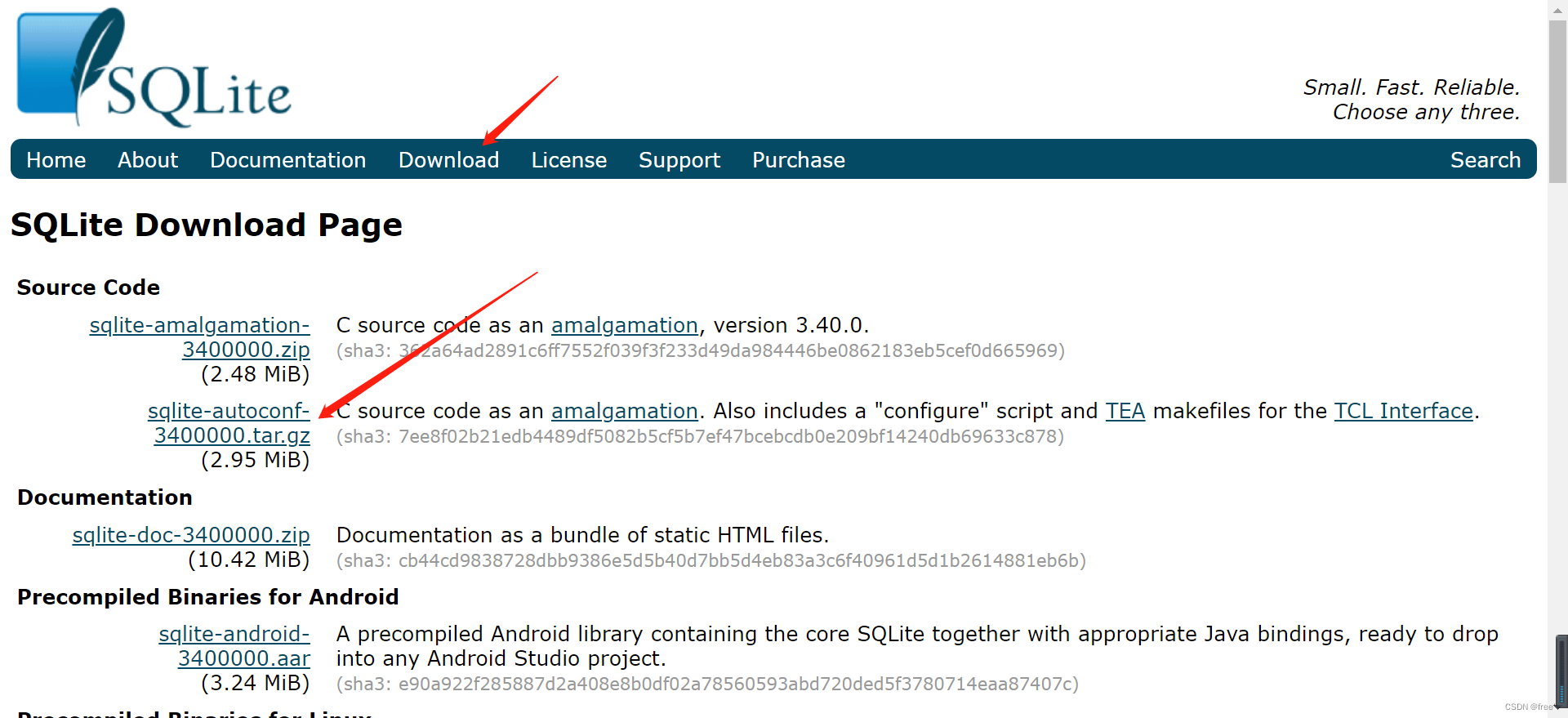Click the SQLite feather logo
Viewport: 1568px width, 718px height.
coord(154,68)
